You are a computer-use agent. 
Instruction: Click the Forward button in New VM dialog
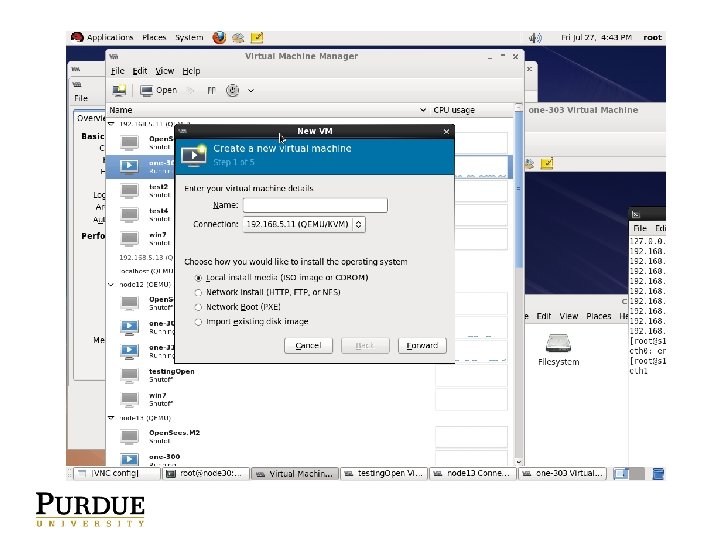pyautogui.click(x=422, y=345)
